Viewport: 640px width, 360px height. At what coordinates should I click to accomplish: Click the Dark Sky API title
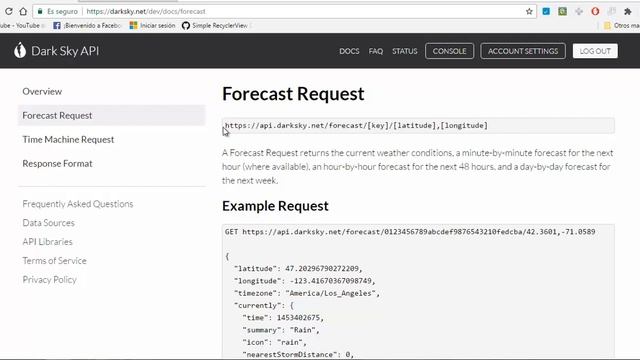click(x=65, y=51)
